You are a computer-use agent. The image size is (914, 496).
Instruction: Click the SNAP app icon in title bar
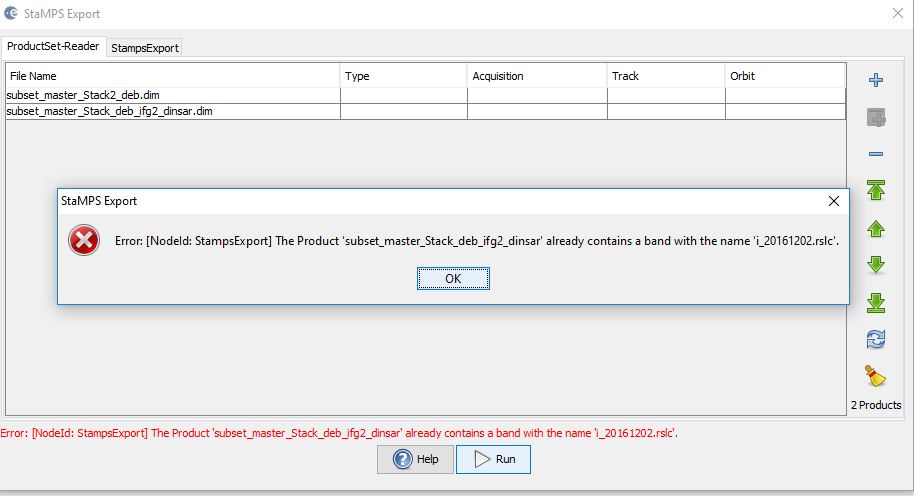pyautogui.click(x=10, y=13)
